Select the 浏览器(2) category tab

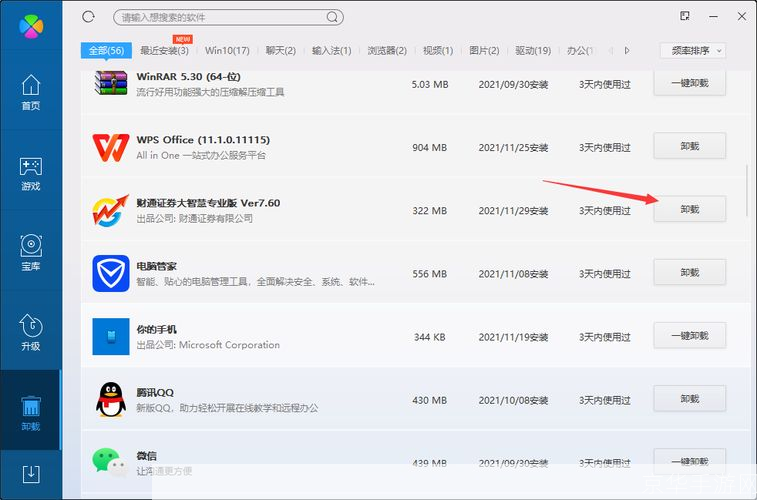[386, 50]
